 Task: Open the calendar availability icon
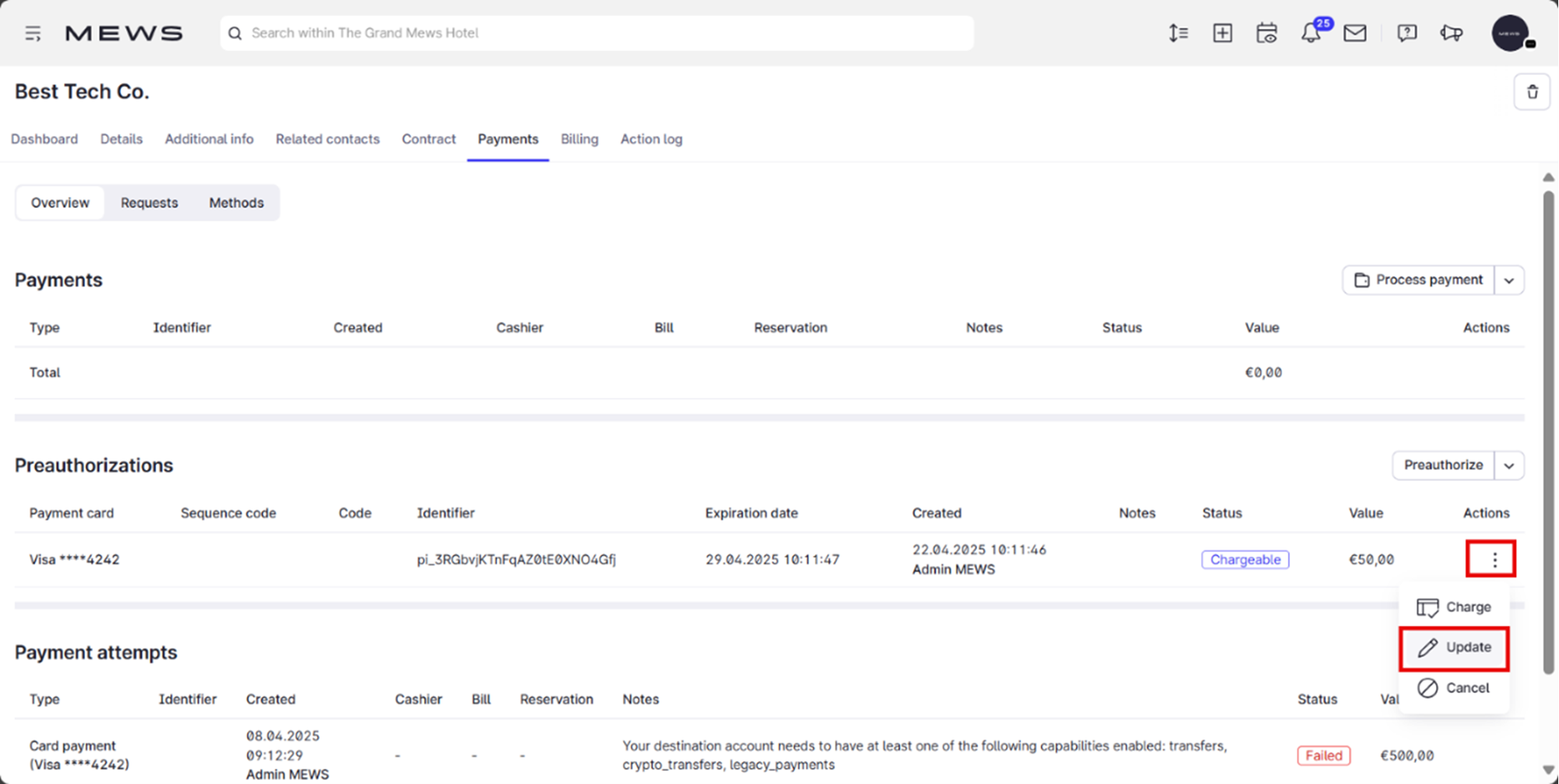pyautogui.click(x=1266, y=34)
